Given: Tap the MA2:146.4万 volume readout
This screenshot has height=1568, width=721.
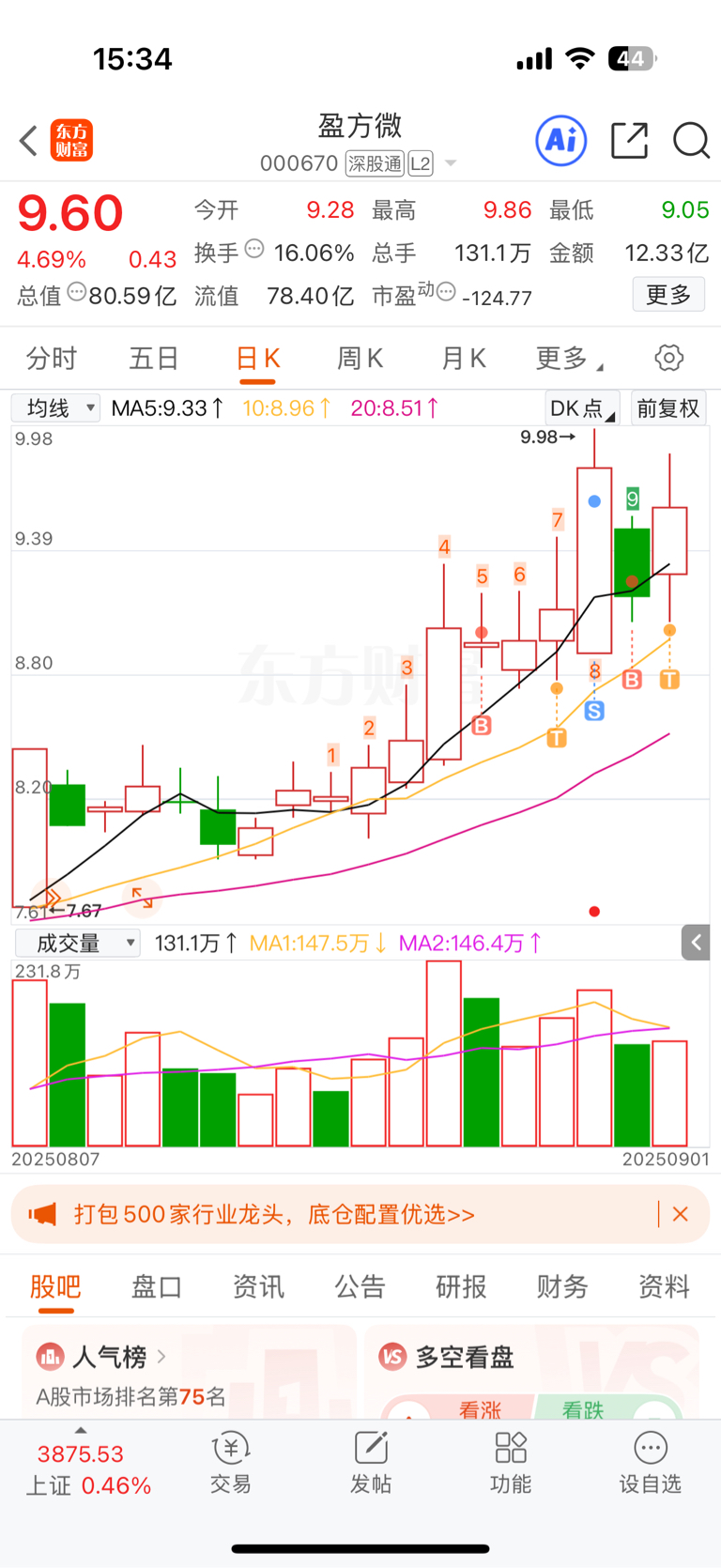Looking at the screenshot, I should (x=470, y=943).
